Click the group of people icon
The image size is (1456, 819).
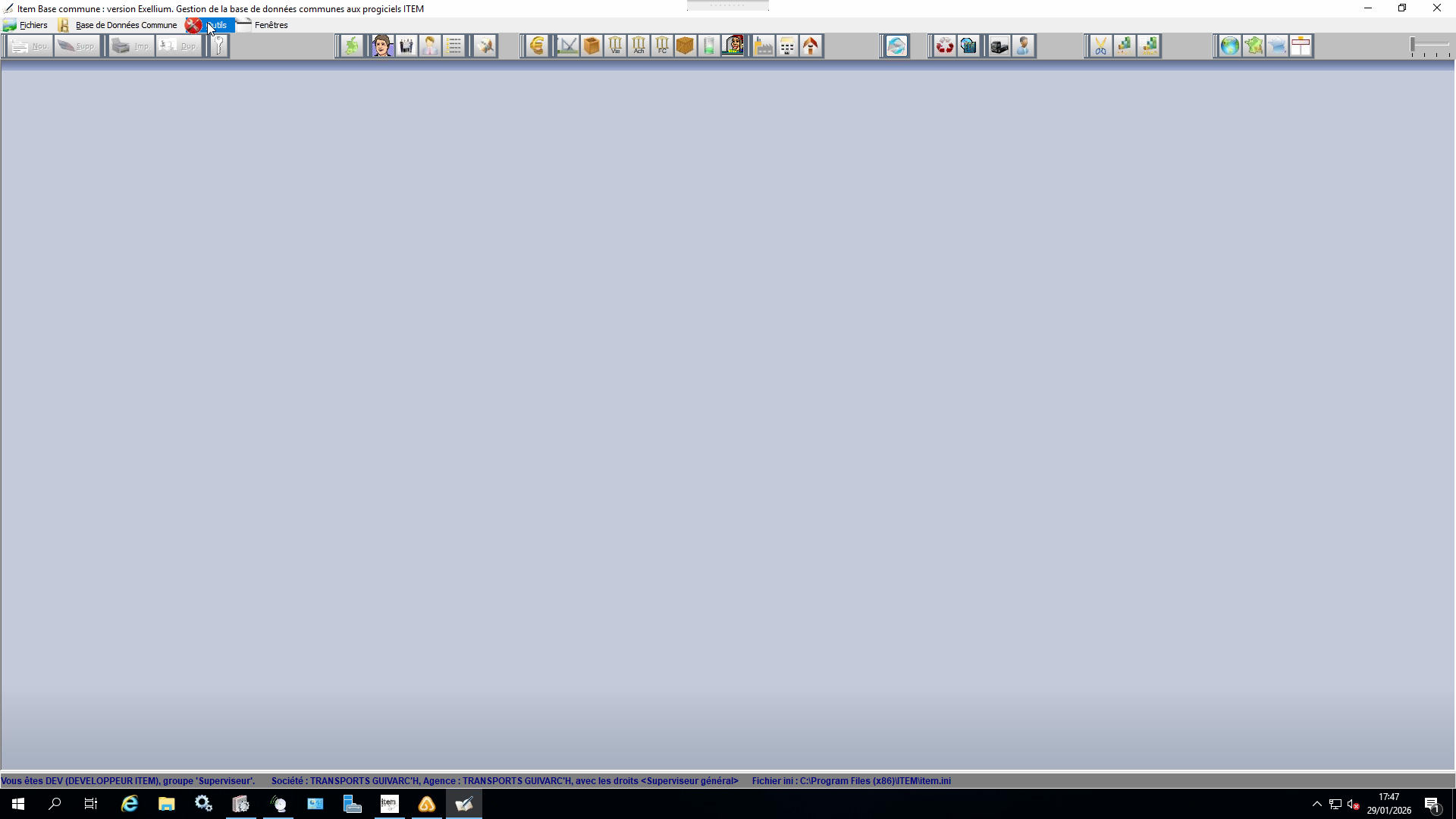pyautogui.click(x=406, y=46)
